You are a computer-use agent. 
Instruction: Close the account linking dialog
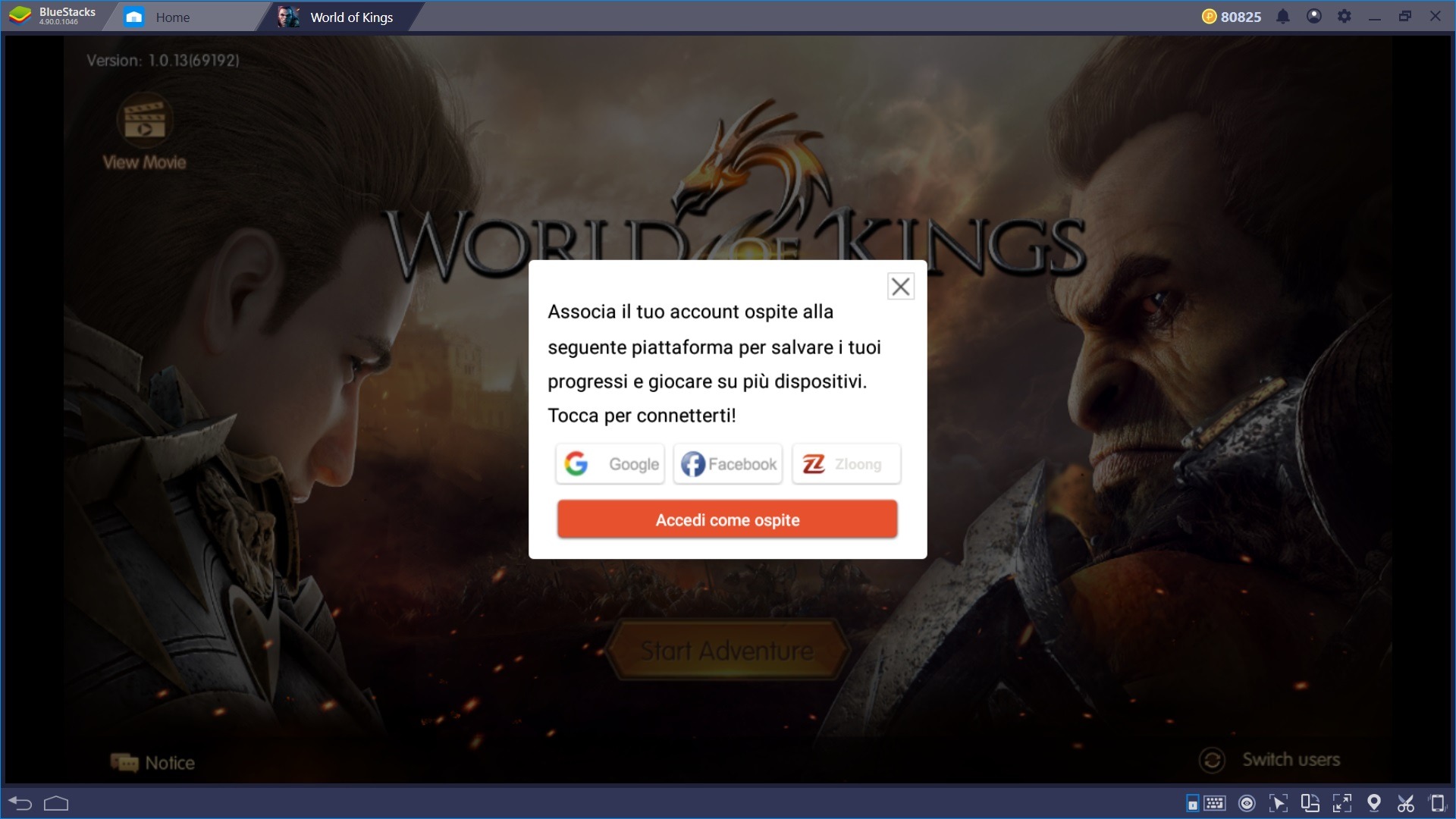pyautogui.click(x=900, y=287)
